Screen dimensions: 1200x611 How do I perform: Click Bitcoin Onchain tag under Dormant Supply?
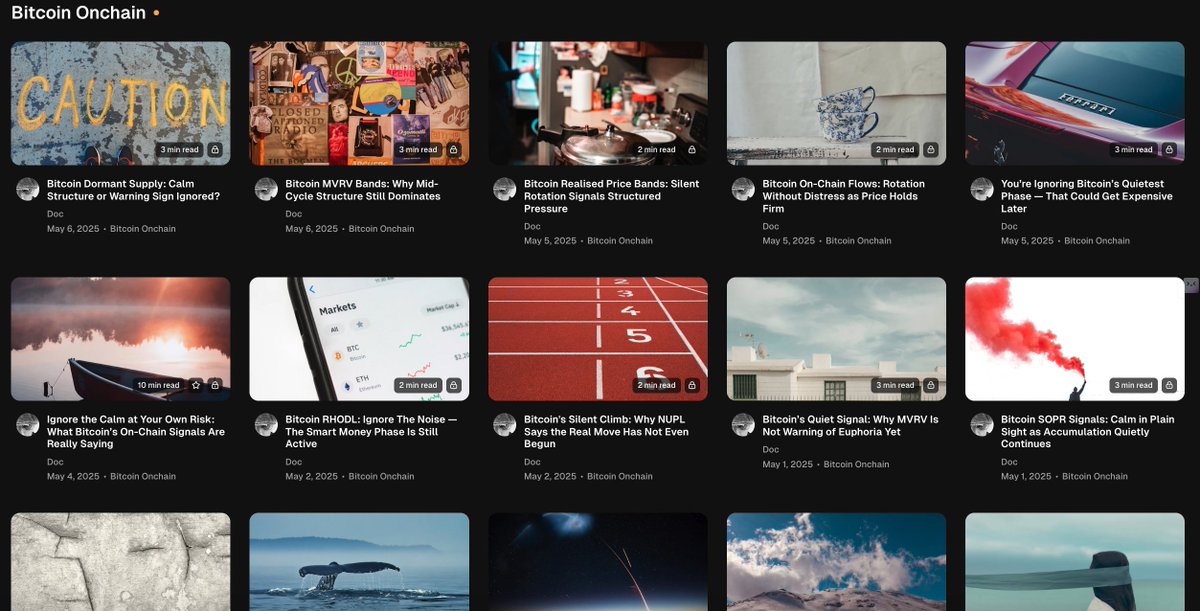[x=143, y=229]
